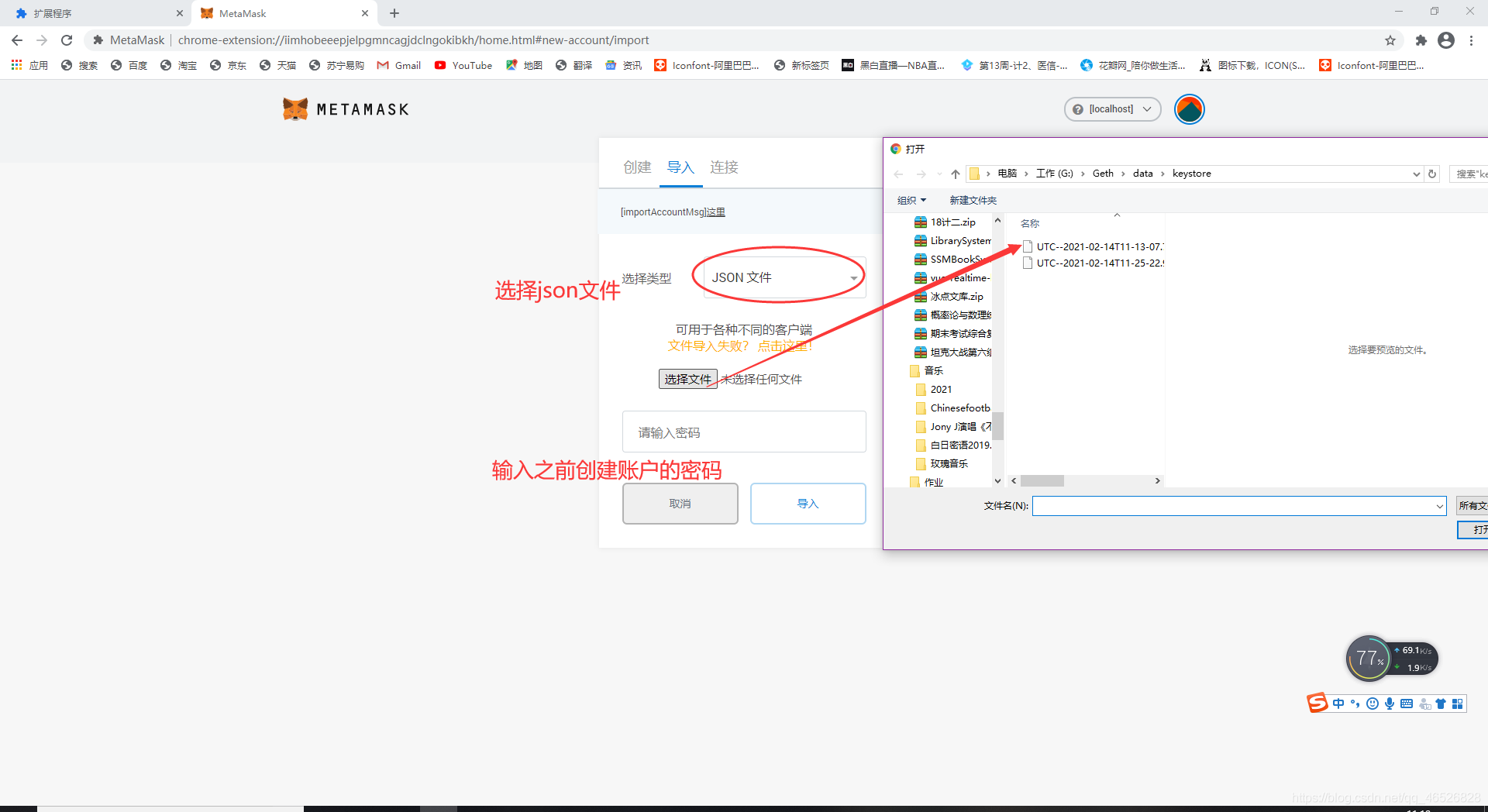Click the keystore breadcrumb segment
Viewport: 1488px width, 812px height.
(x=1192, y=174)
